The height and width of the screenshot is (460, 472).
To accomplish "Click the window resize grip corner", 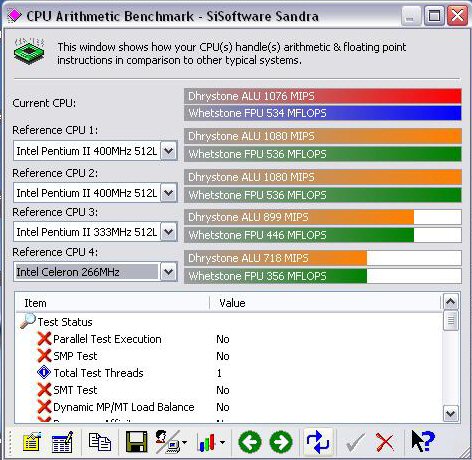I will click(x=464, y=452).
